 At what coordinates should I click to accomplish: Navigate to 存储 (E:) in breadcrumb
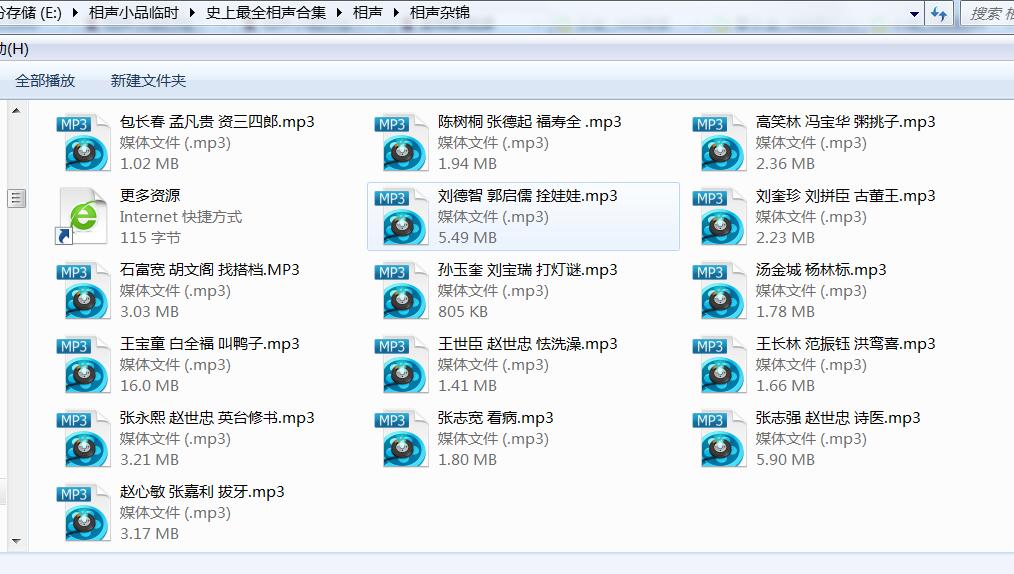[31, 12]
